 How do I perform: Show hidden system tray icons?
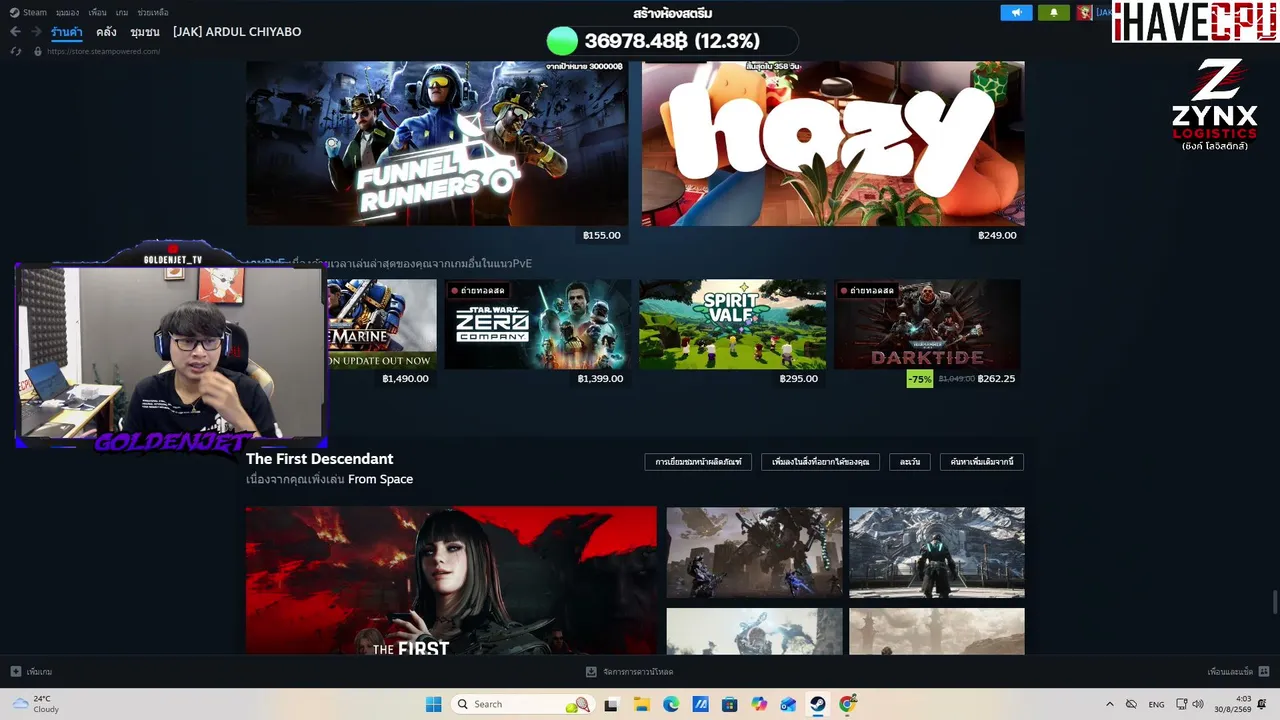[x=1109, y=704]
